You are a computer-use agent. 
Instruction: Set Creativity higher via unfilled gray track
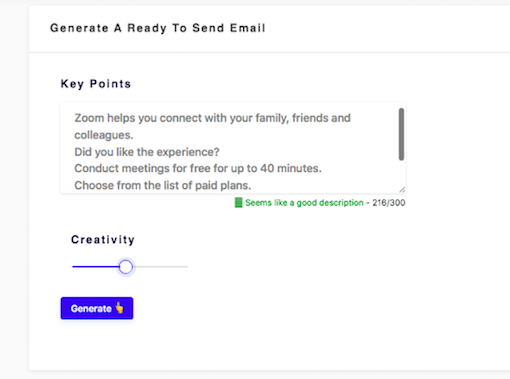click(x=160, y=267)
